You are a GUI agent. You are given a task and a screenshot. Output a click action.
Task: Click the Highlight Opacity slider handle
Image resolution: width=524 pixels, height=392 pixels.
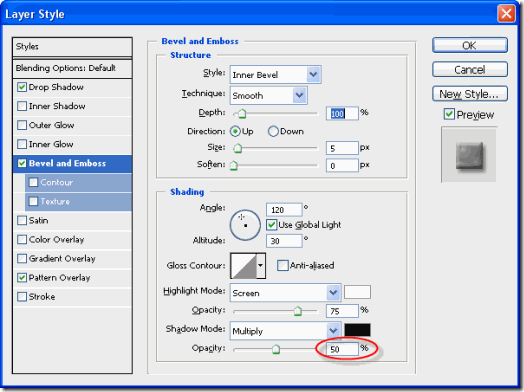(x=297, y=311)
